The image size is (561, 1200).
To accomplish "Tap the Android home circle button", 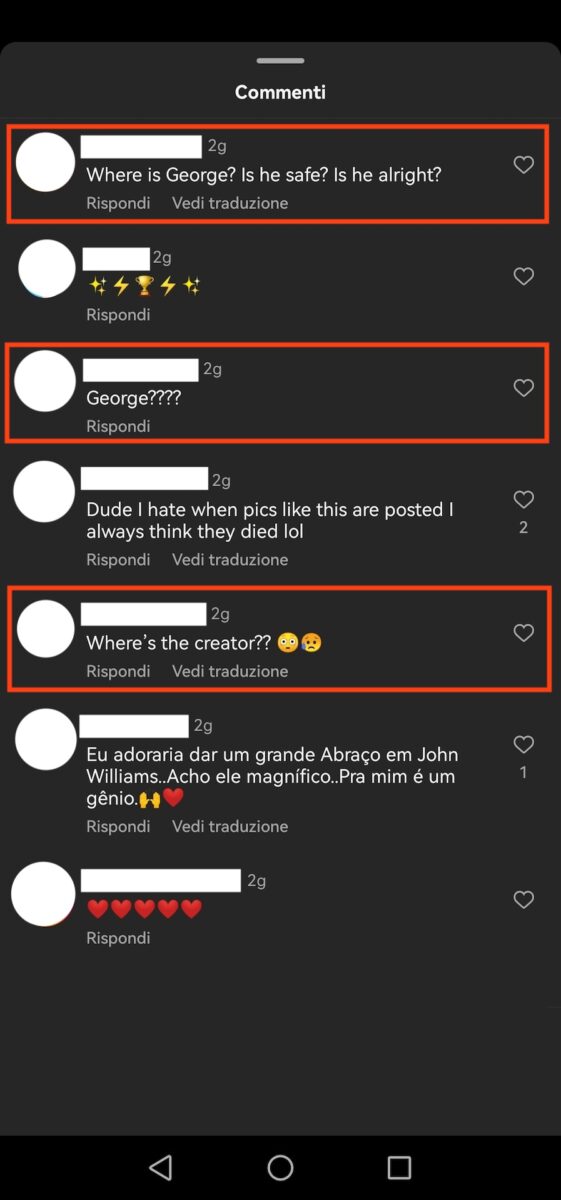I will pos(280,1167).
